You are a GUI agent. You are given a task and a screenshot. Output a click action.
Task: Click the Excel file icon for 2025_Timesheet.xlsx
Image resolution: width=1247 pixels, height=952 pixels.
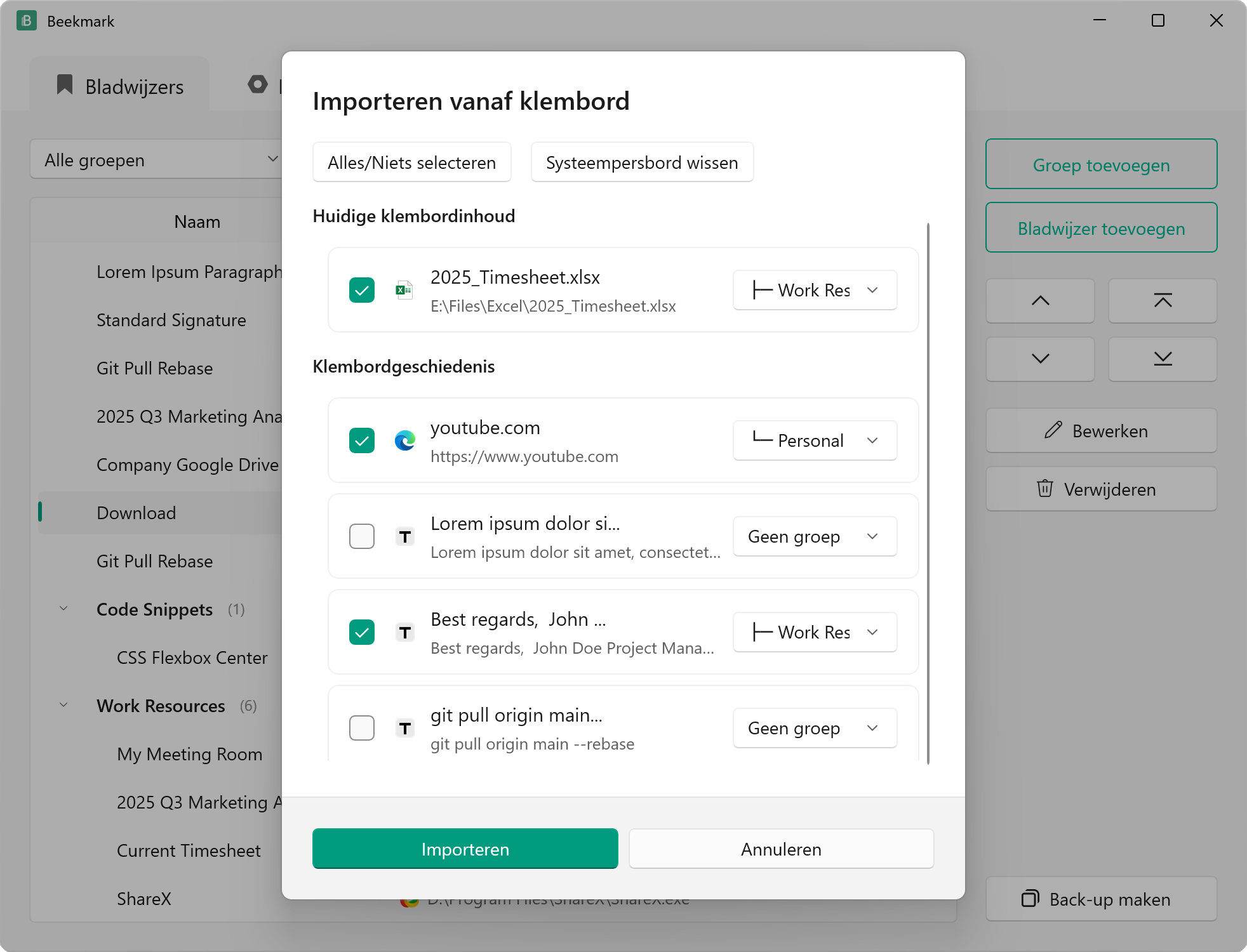404,290
